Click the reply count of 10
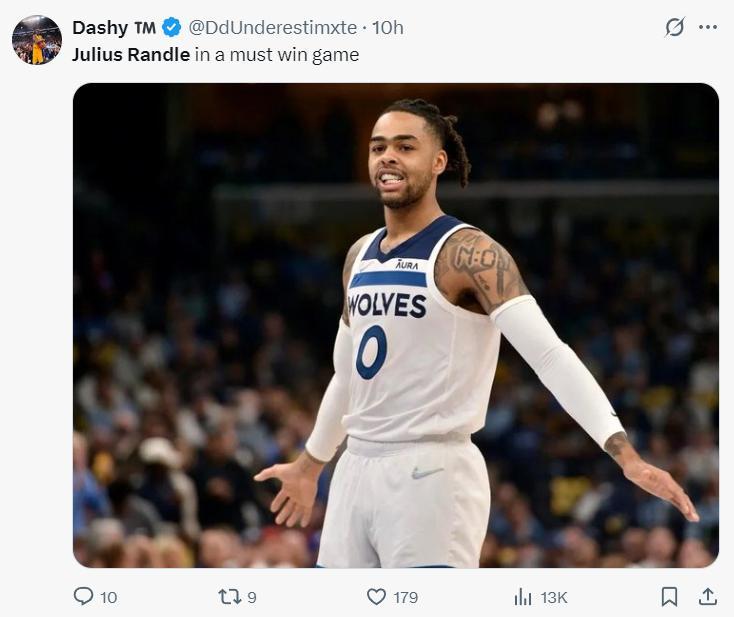 (x=108, y=597)
